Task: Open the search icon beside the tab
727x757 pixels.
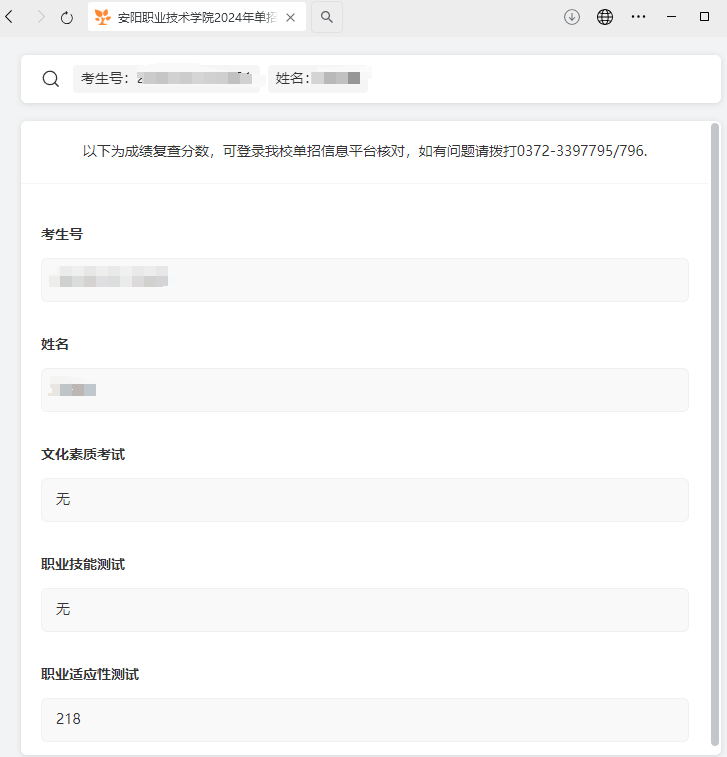Action: (x=326, y=17)
